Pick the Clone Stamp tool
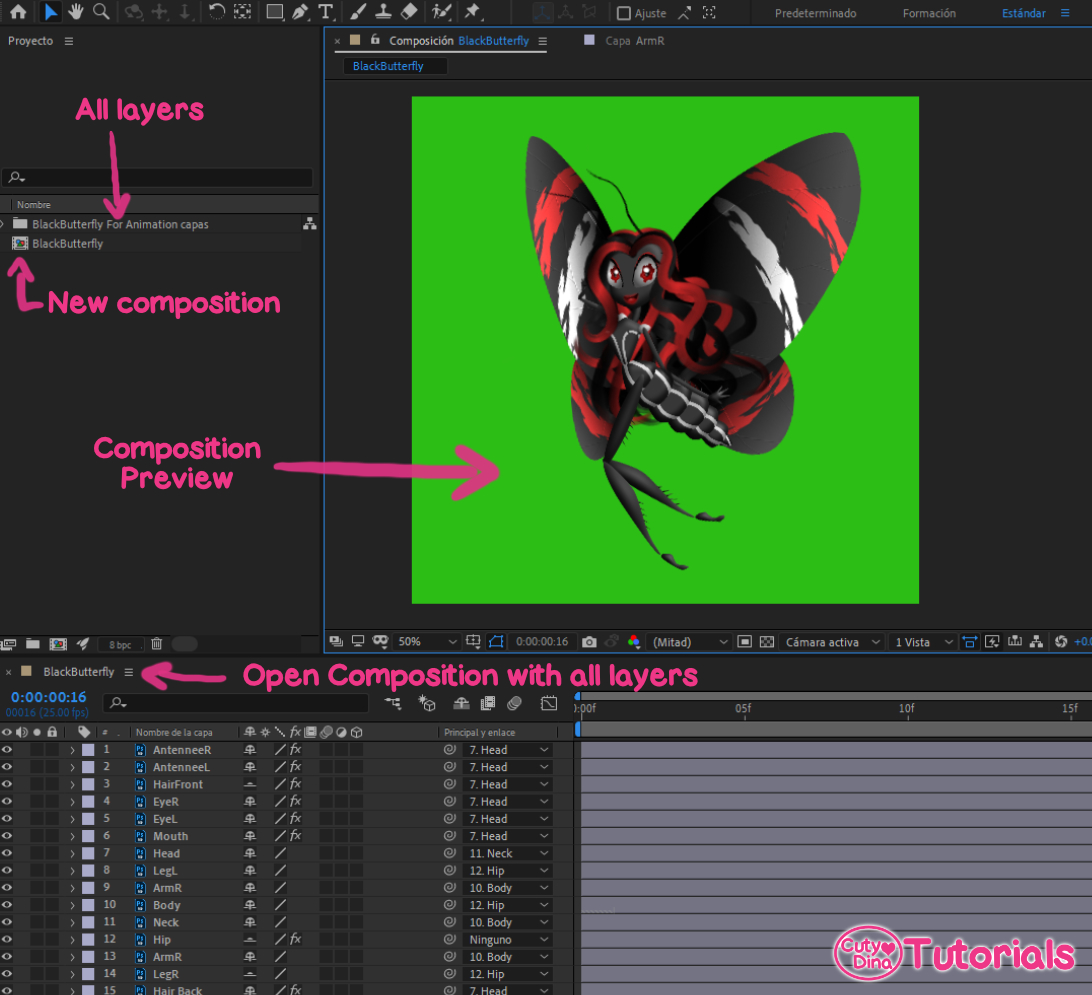Viewport: 1092px width, 995px height. tap(383, 12)
